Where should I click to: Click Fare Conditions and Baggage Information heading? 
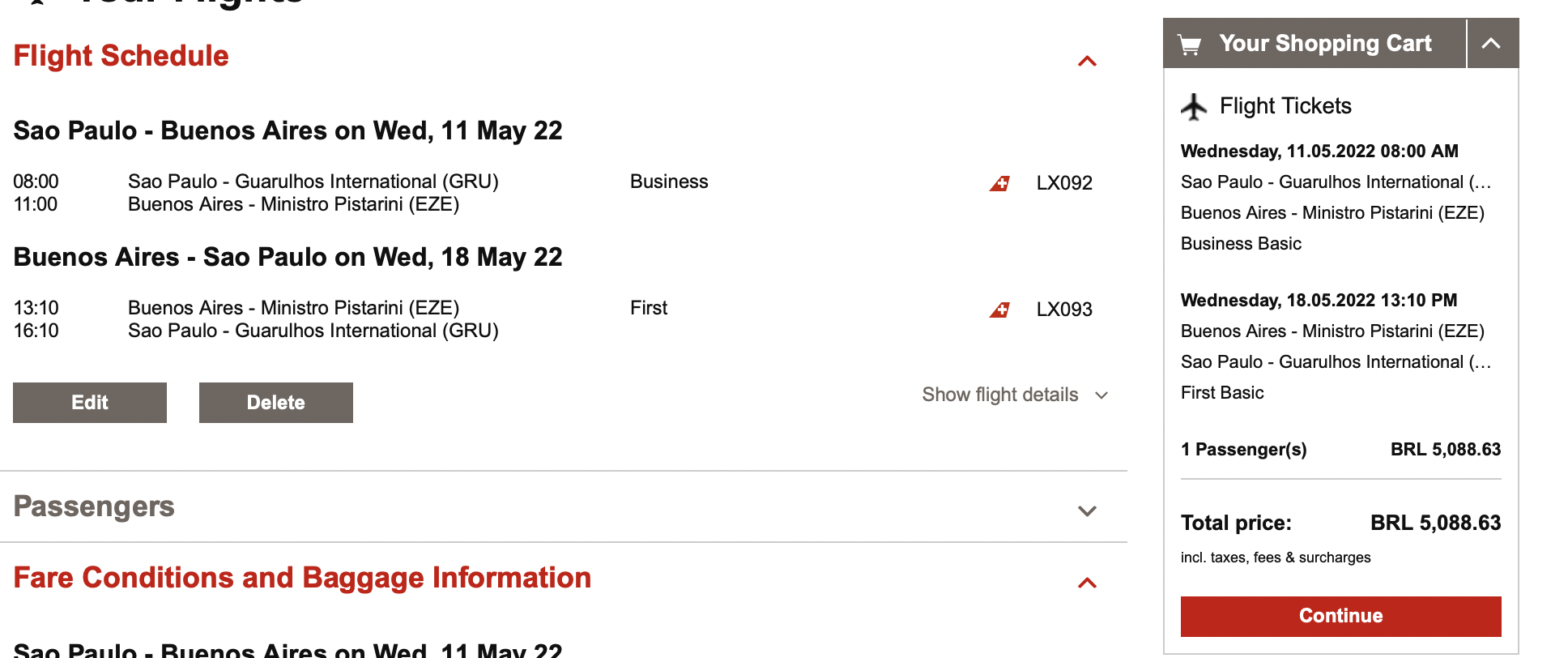pos(302,578)
